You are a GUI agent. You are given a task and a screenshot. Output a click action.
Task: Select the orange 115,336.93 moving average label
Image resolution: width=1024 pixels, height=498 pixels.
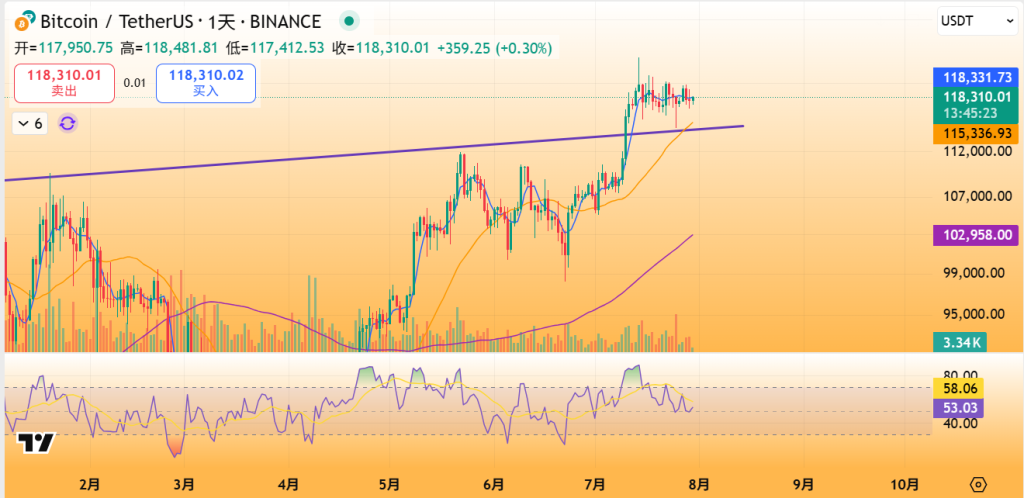974,133
